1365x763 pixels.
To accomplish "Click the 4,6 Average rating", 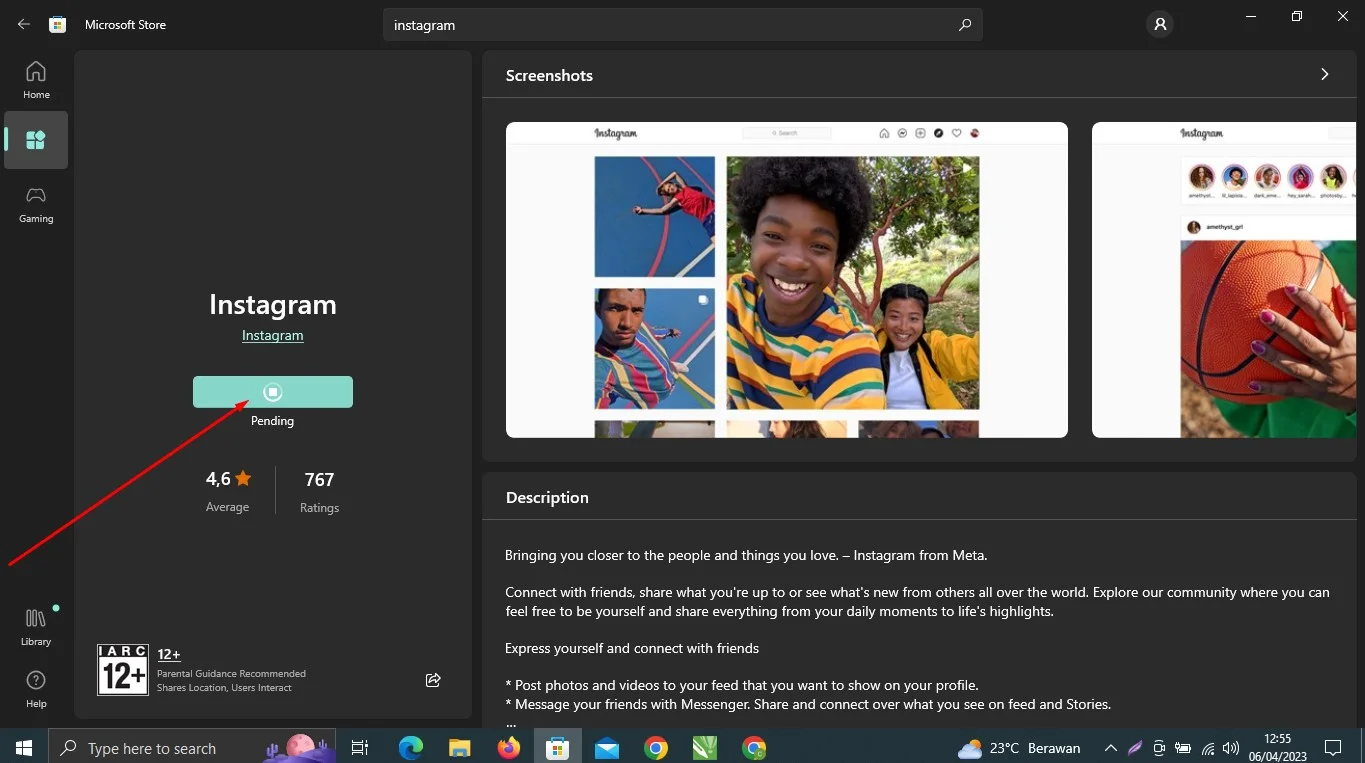I will point(228,491).
